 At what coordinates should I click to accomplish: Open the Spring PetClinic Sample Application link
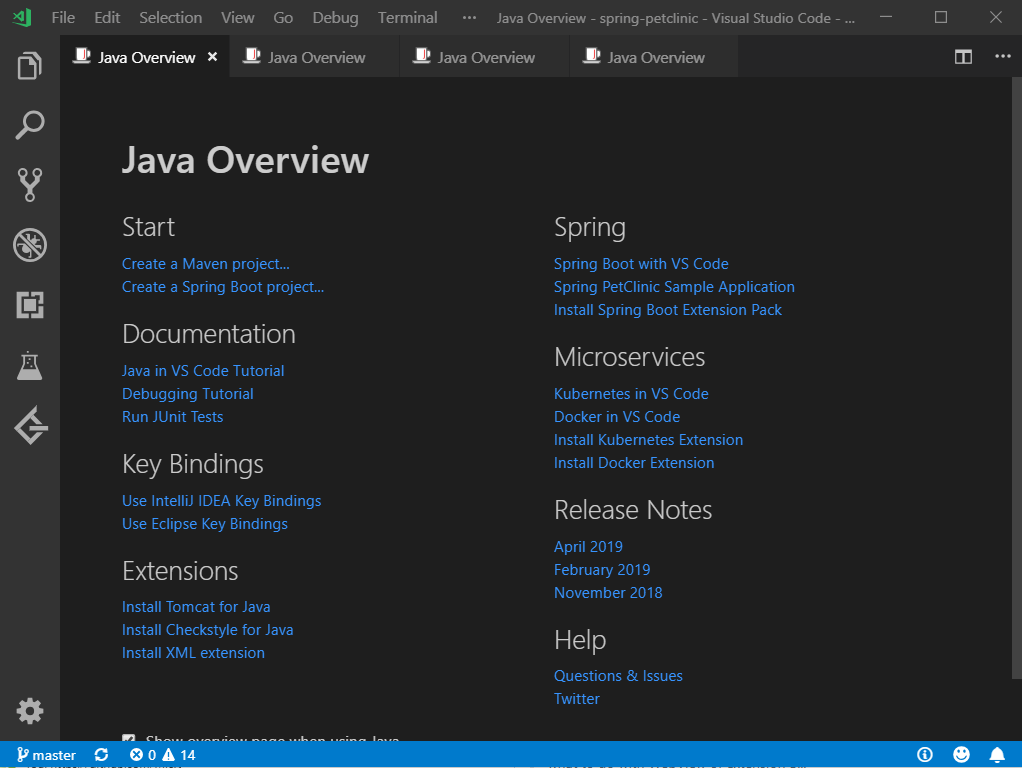click(674, 286)
